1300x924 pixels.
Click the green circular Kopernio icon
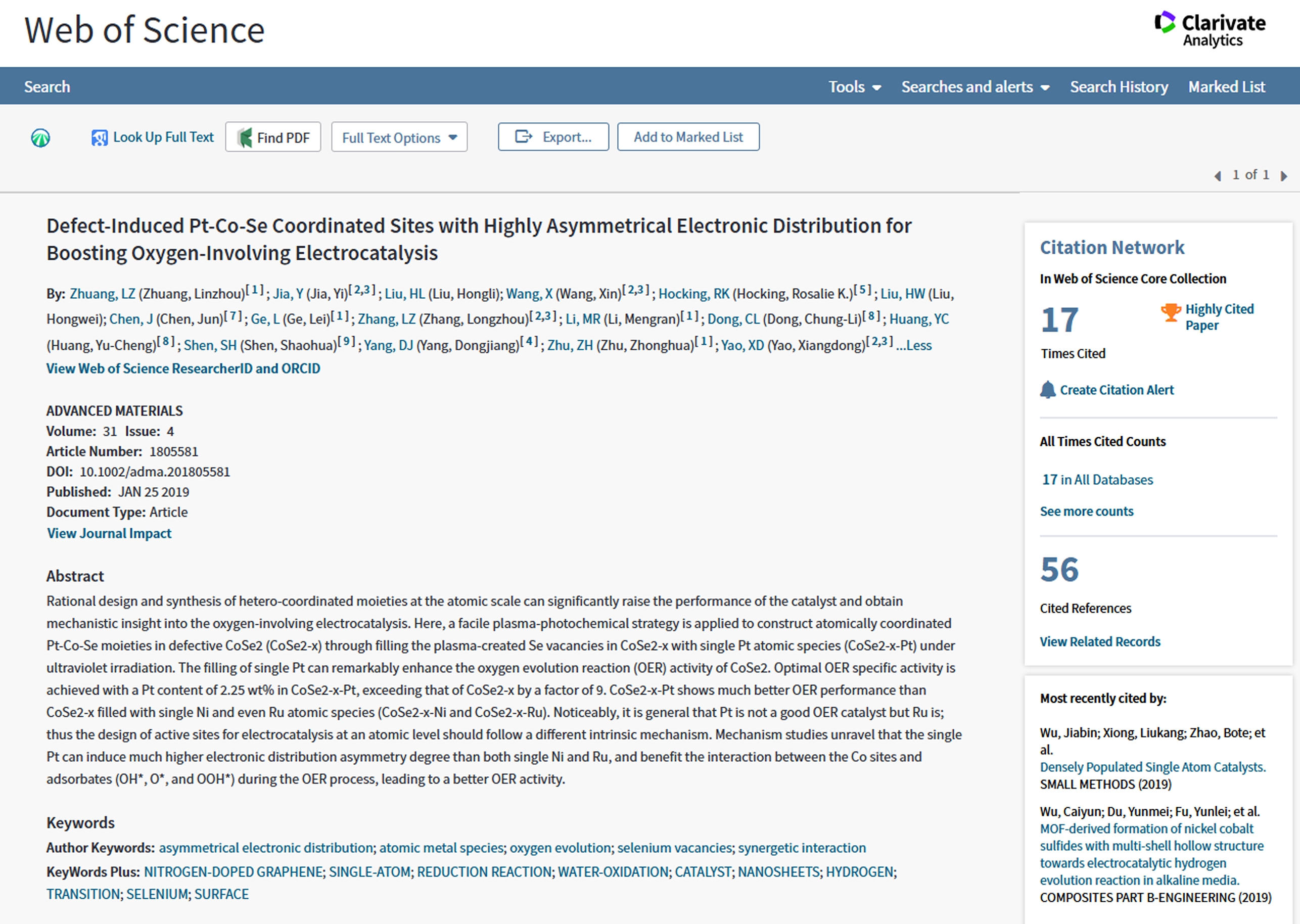click(x=40, y=137)
